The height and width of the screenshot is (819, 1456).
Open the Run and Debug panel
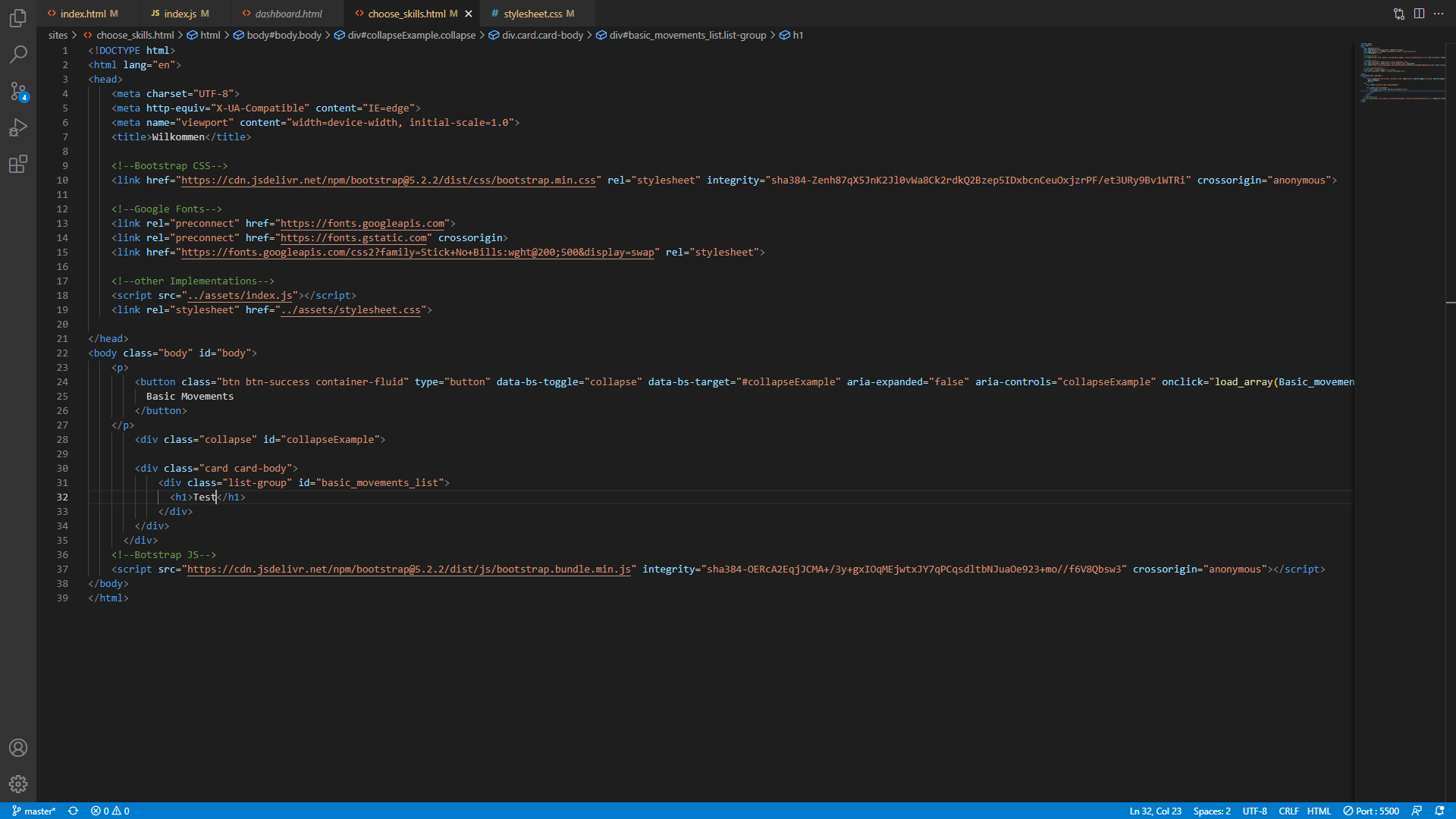(x=17, y=127)
